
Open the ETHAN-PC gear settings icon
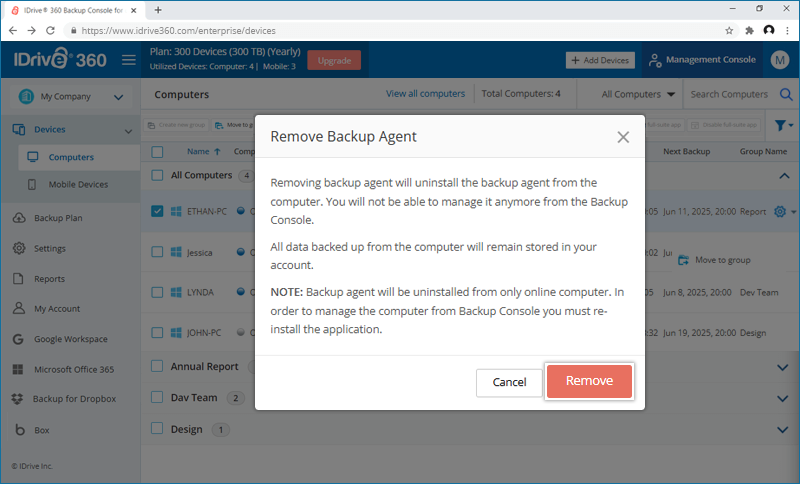(x=780, y=212)
